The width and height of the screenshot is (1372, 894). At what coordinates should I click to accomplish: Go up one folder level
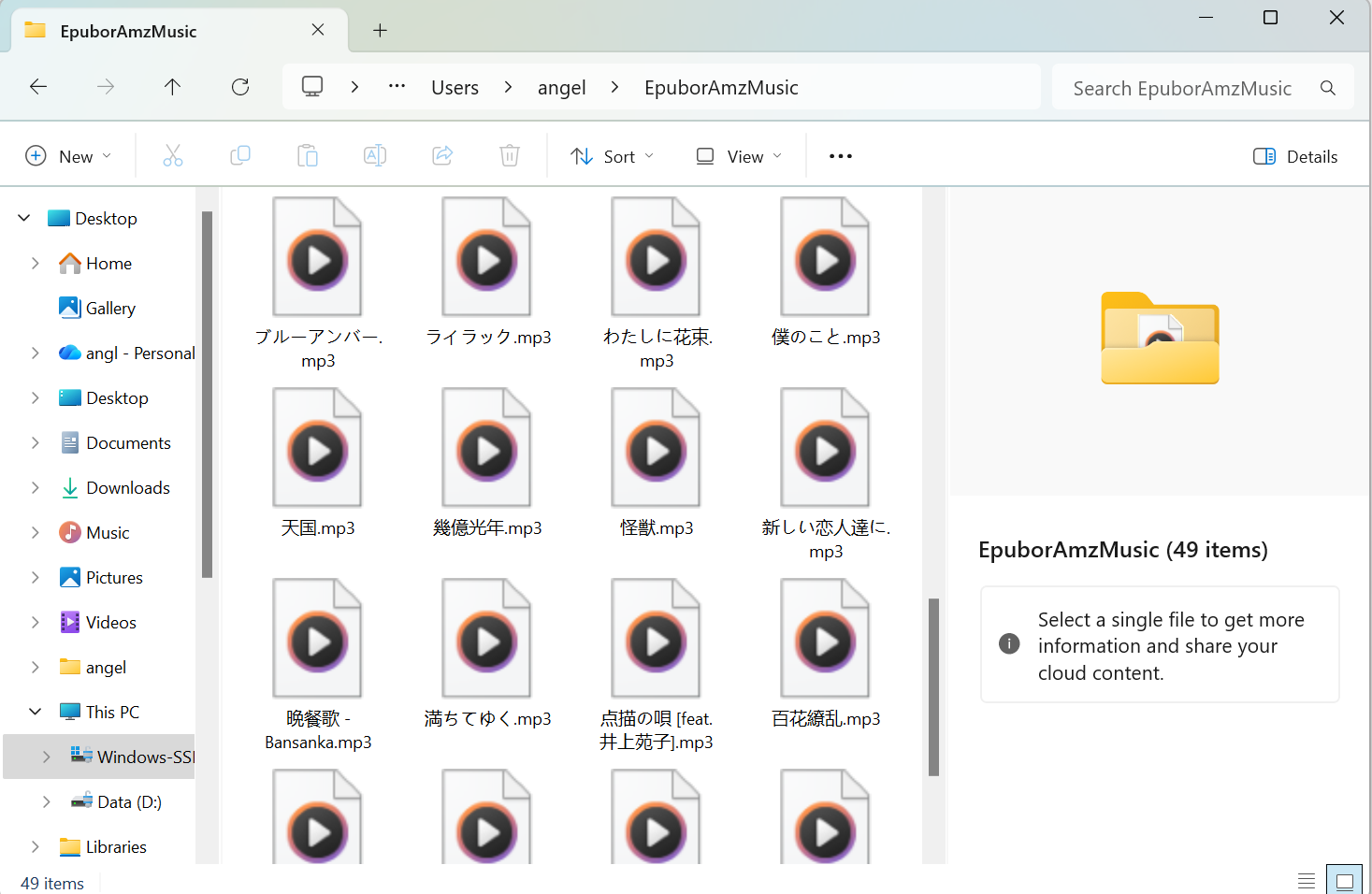click(x=172, y=87)
